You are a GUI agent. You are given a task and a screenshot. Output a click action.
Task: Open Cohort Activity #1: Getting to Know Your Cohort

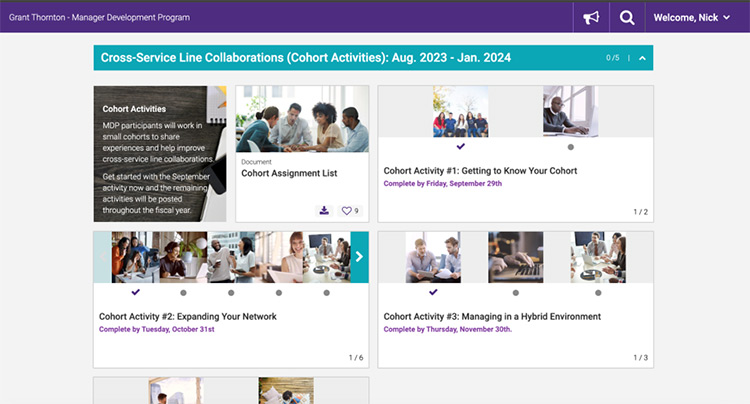pos(480,171)
